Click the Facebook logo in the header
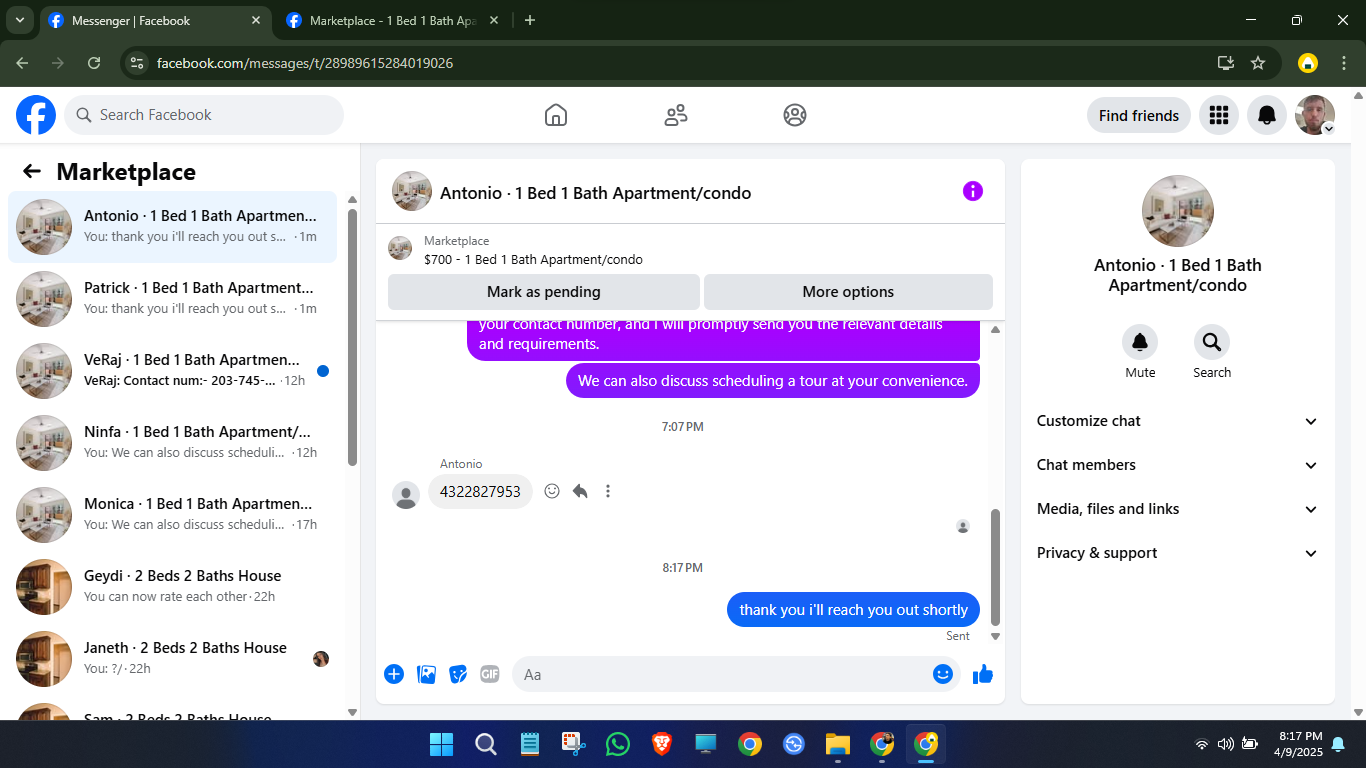 [x=36, y=115]
